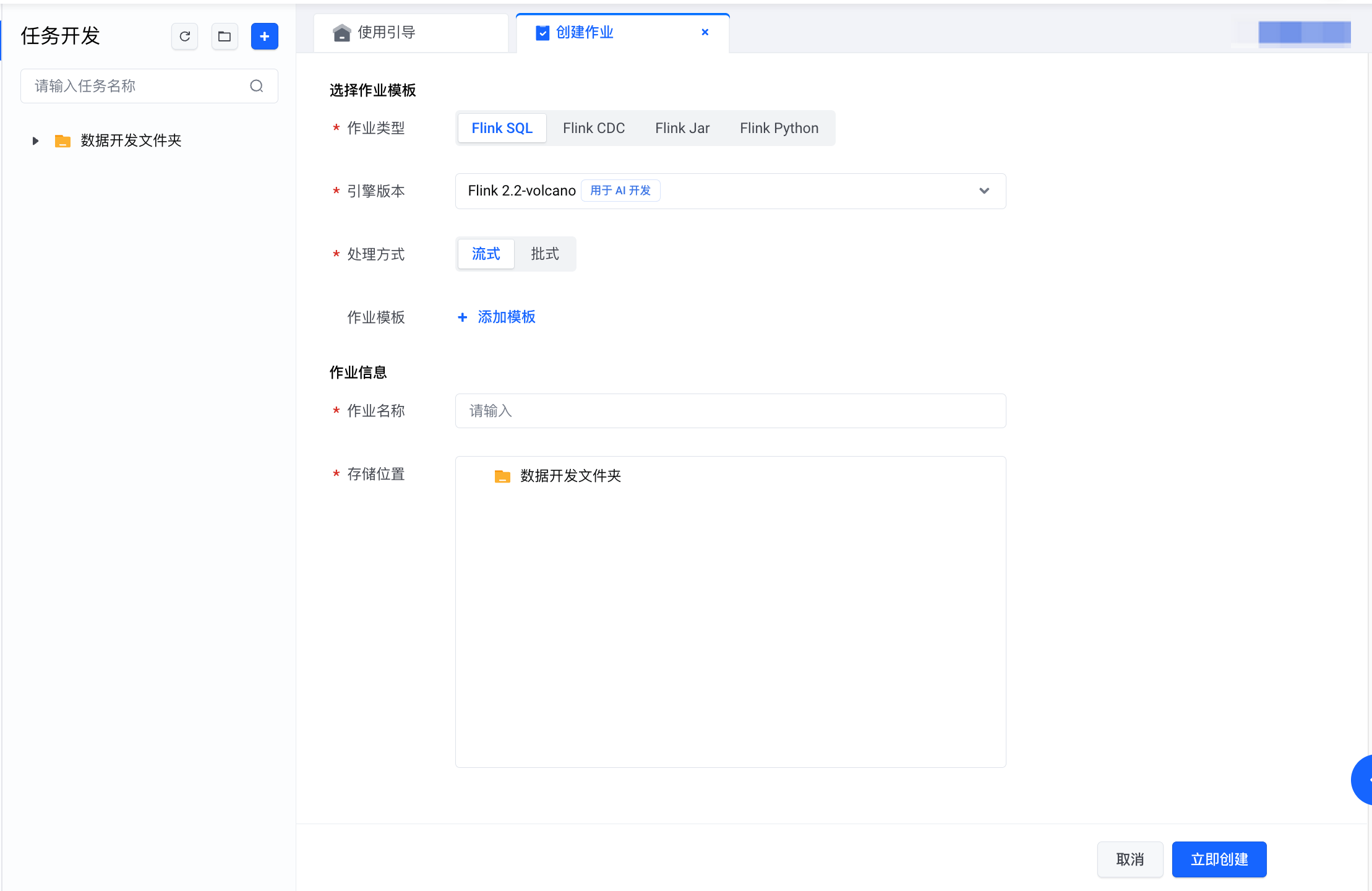Click the new folder icon button
1372x891 pixels.
[x=225, y=37]
